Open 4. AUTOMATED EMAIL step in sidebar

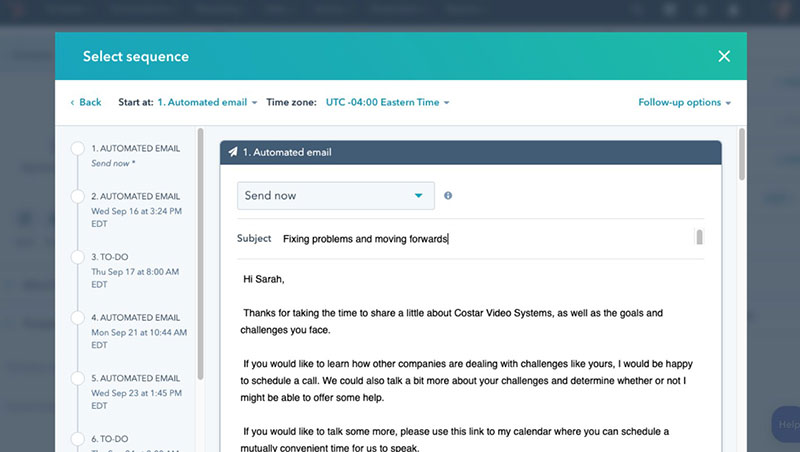(136, 317)
